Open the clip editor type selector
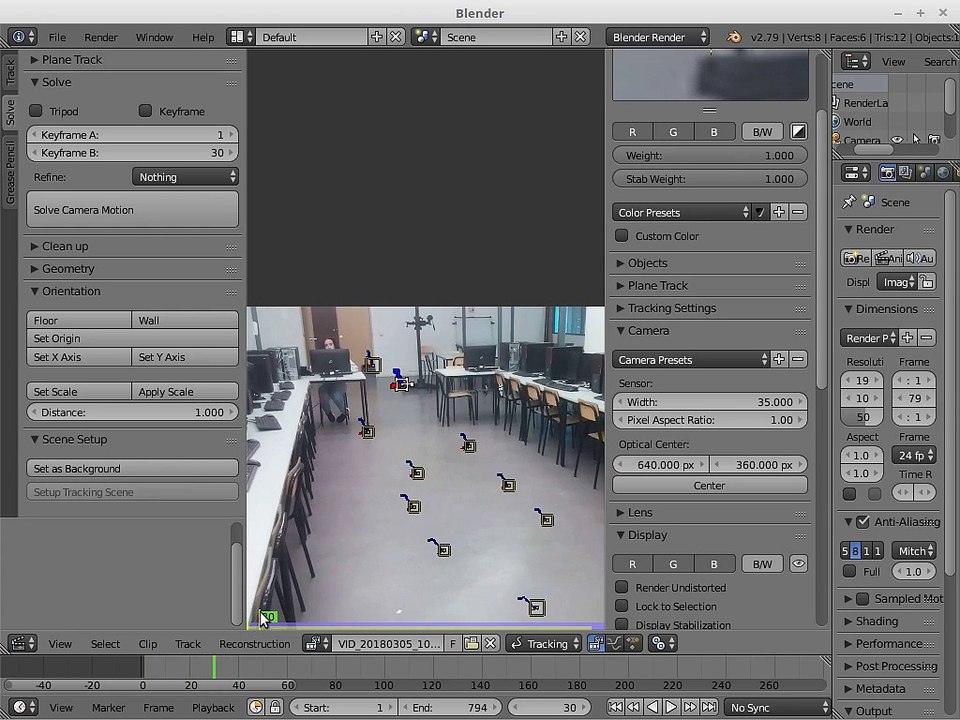The height and width of the screenshot is (720, 960). 23,643
